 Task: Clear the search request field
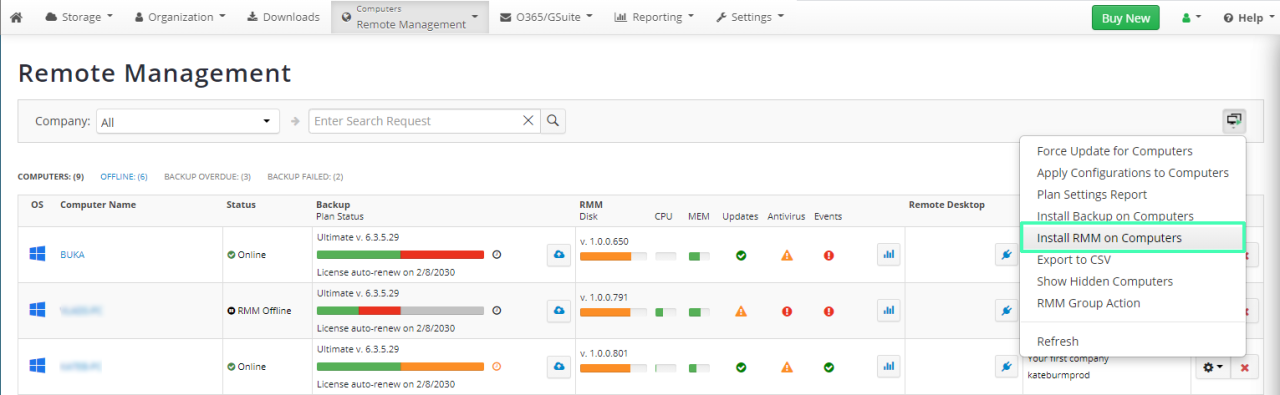528,121
